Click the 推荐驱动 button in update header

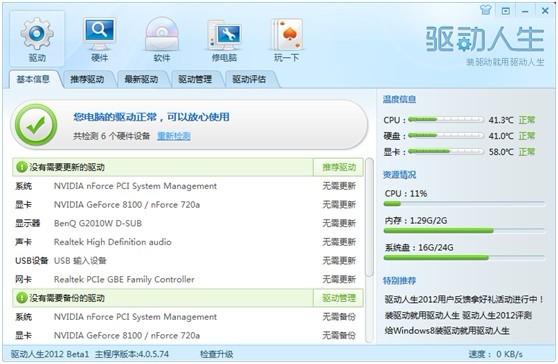pyautogui.click(x=339, y=167)
